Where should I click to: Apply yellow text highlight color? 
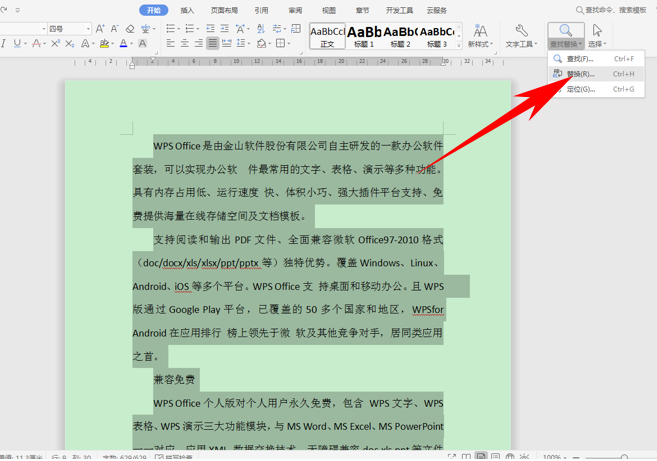[x=104, y=43]
